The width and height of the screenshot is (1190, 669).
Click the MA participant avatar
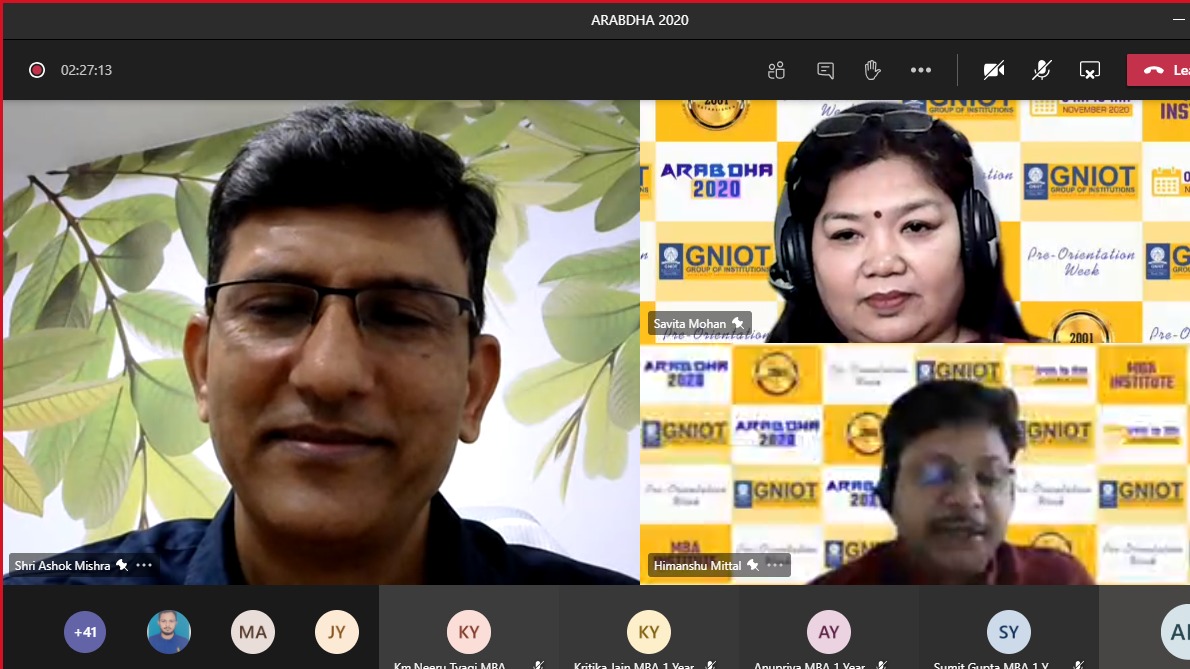[x=253, y=632]
